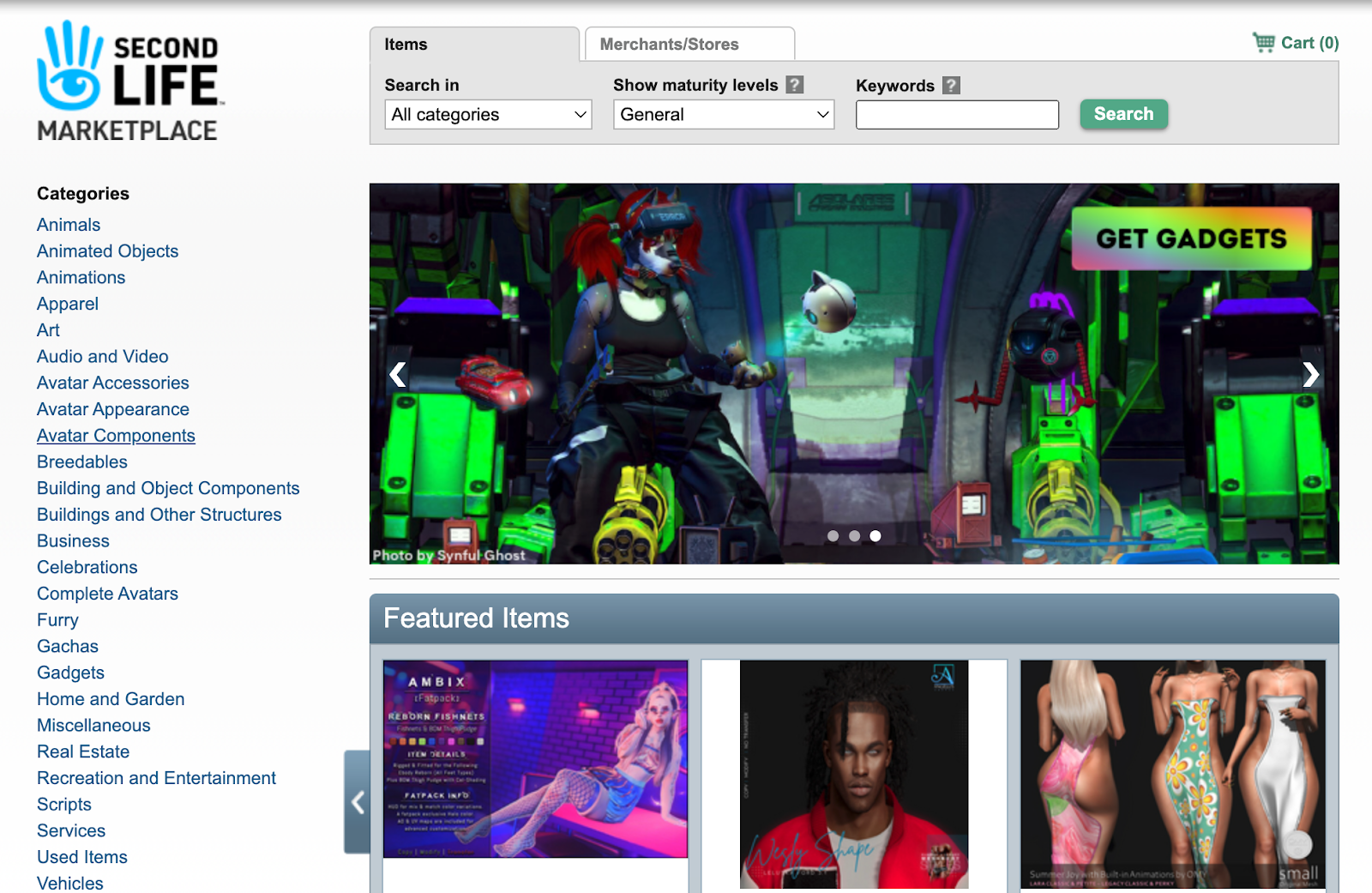Open the Gadgets category
Viewport: 1372px width, 893px height.
71,673
